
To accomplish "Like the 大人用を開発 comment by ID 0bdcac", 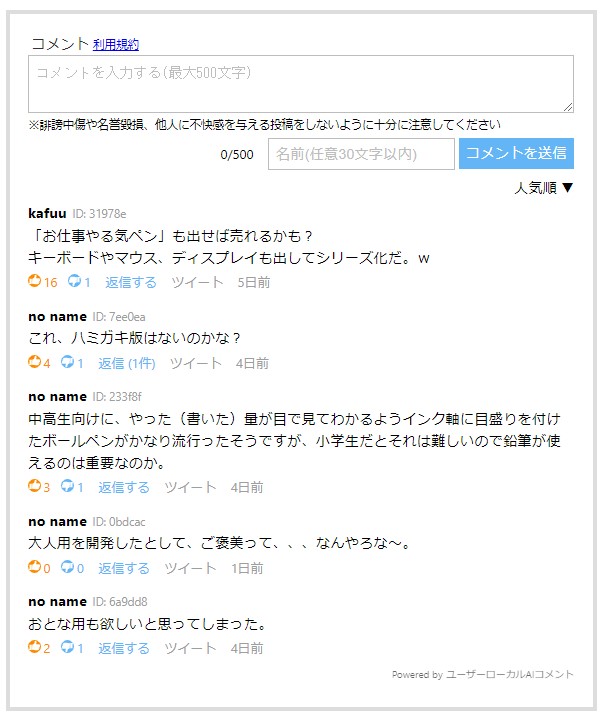I will (35, 568).
